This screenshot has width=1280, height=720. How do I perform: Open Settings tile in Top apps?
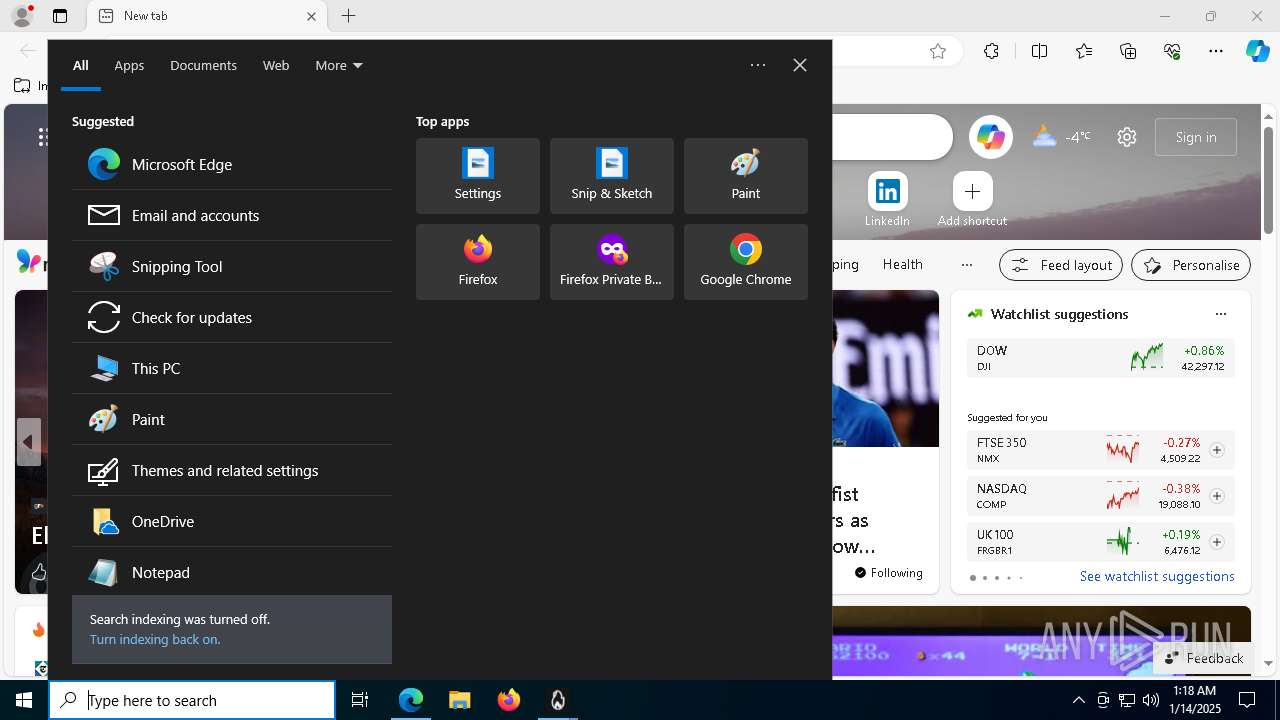478,176
